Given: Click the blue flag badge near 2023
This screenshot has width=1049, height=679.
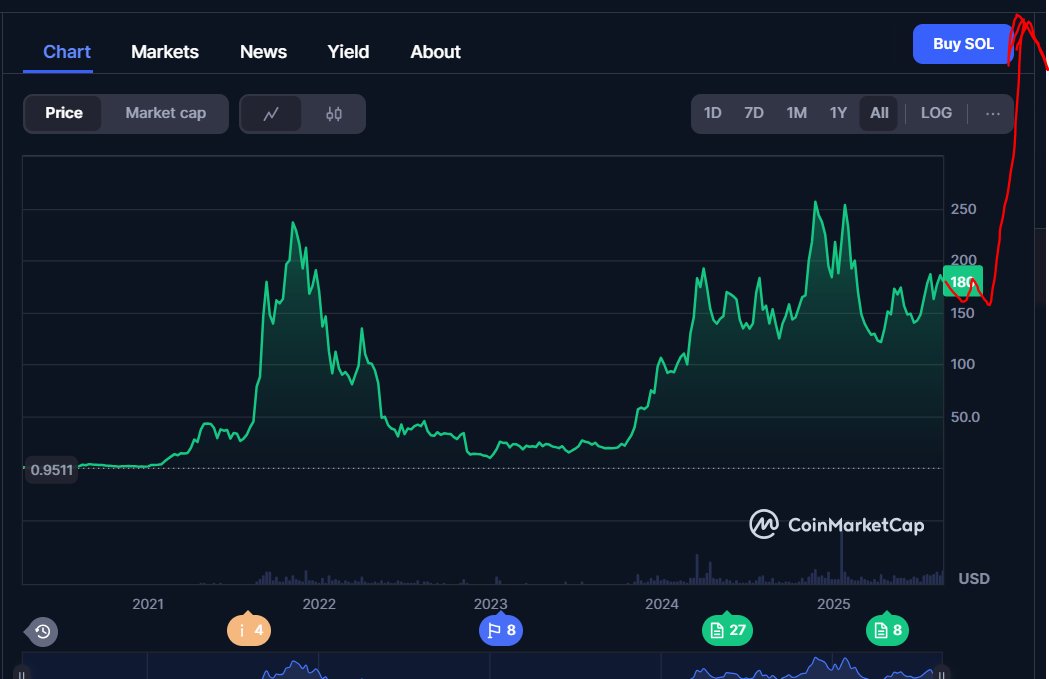Looking at the screenshot, I should (x=501, y=630).
